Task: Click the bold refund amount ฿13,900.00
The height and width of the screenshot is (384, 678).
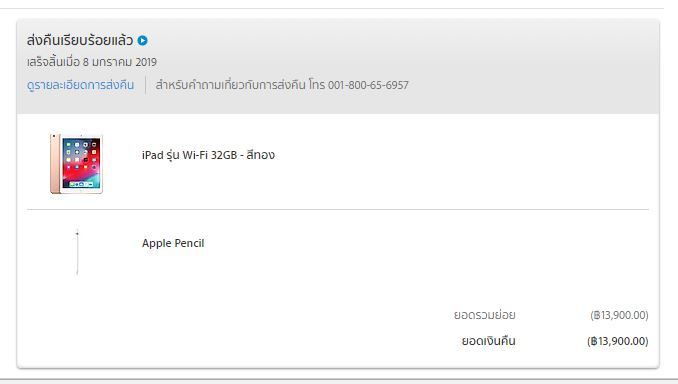Action: point(617,341)
